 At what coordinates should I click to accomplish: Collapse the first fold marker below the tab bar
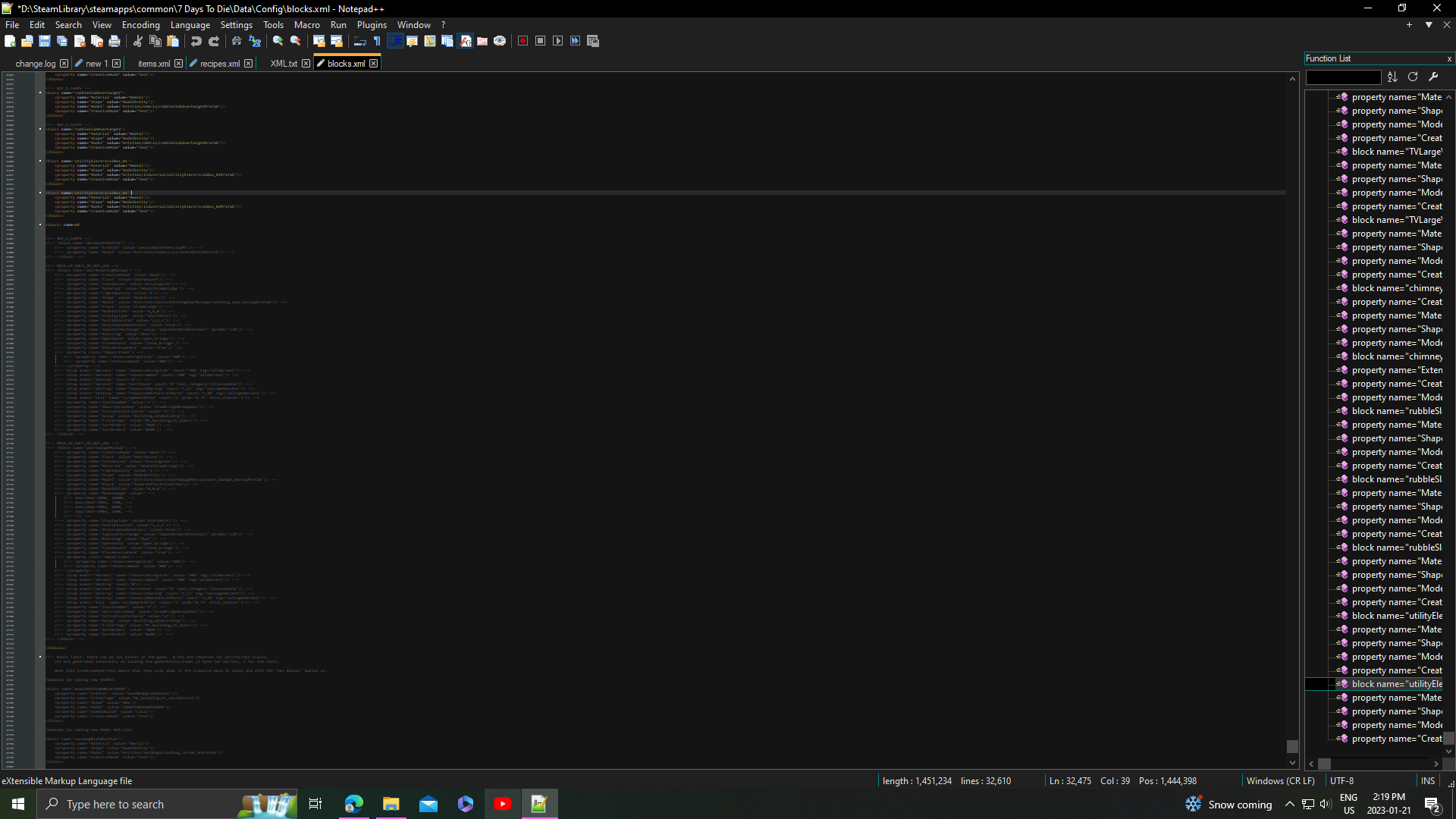(x=40, y=93)
